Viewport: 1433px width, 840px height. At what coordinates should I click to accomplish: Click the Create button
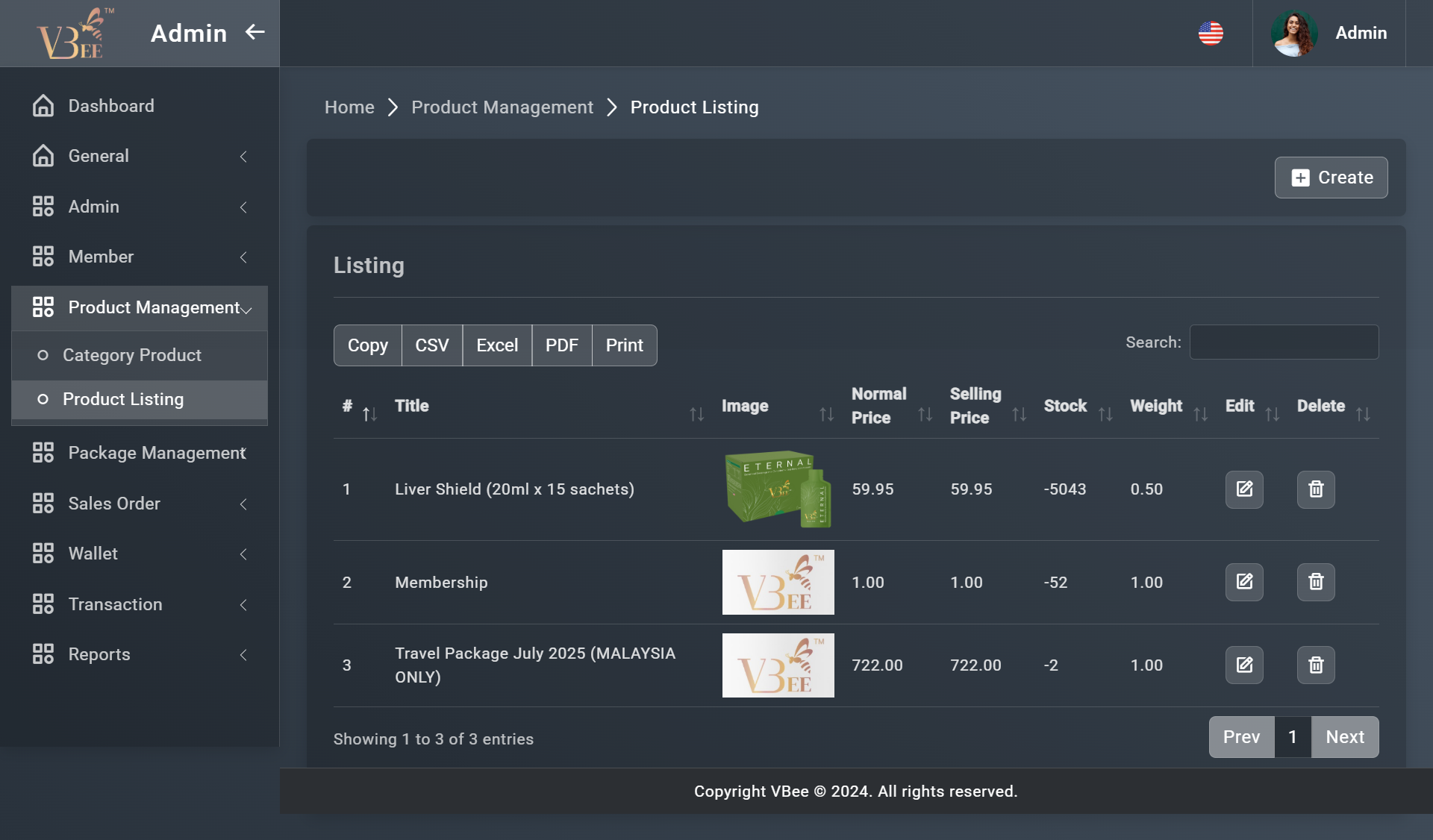(1331, 178)
